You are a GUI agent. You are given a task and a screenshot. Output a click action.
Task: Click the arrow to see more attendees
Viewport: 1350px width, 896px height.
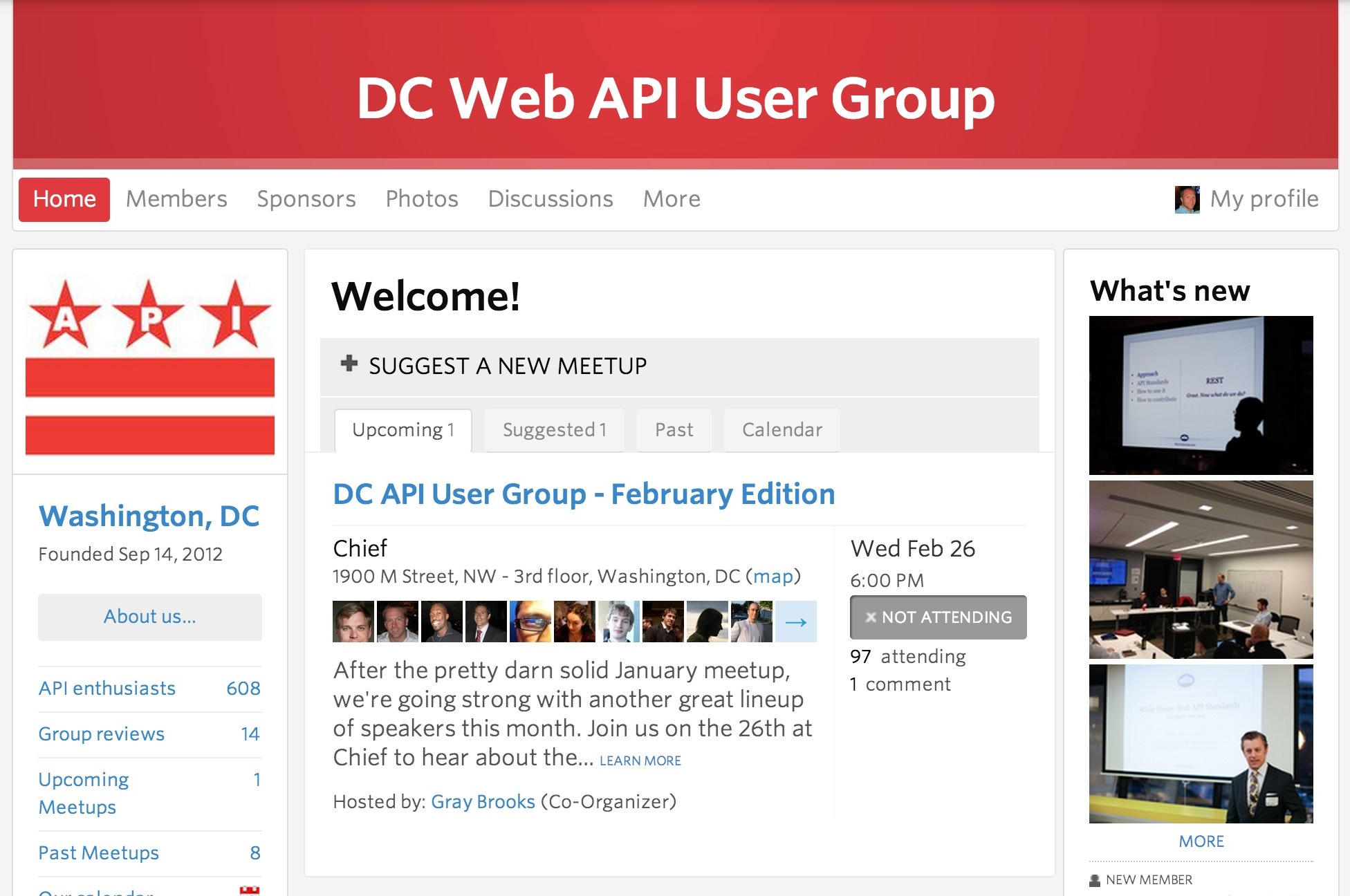[x=796, y=622]
